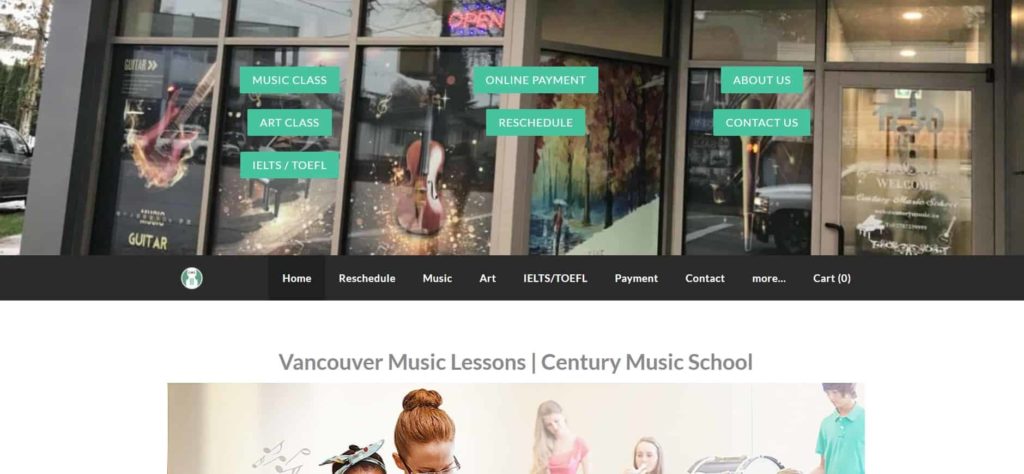
Task: Open the Payment navigation link
Action: coord(636,278)
